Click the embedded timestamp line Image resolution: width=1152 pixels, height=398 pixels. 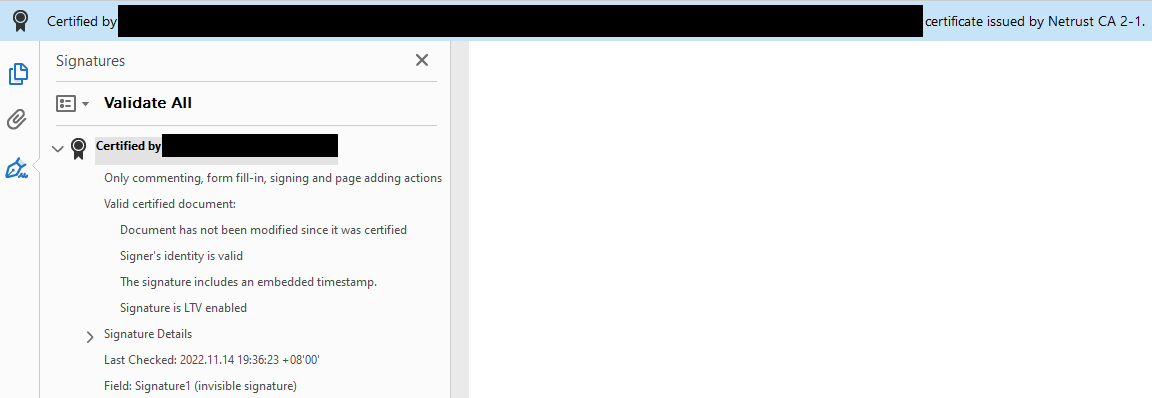248,282
